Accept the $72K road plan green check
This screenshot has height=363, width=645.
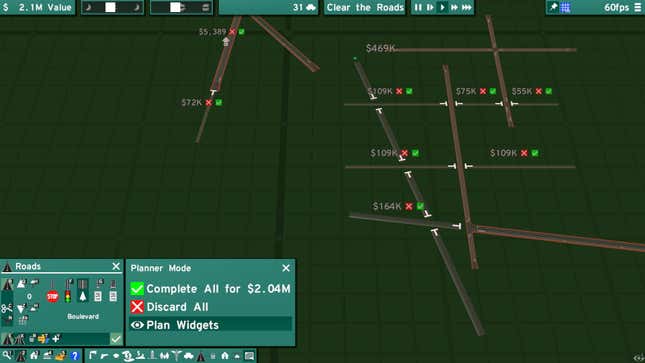[219, 102]
